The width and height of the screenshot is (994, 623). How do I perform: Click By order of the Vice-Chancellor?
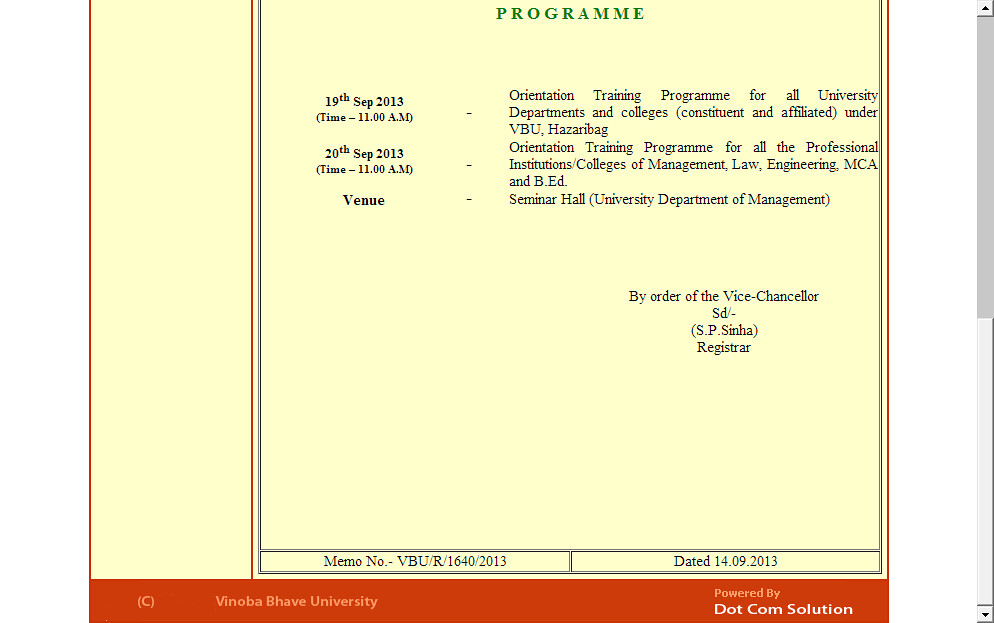coord(723,296)
